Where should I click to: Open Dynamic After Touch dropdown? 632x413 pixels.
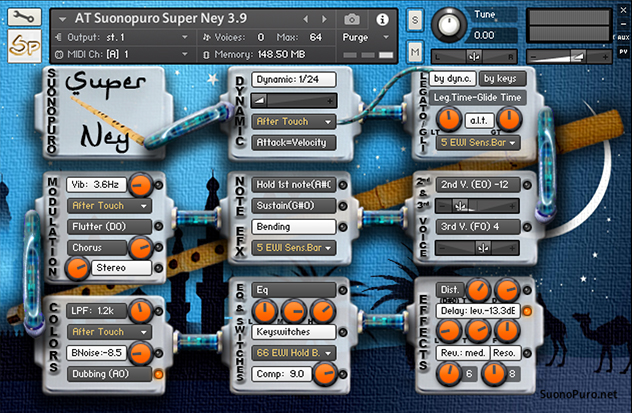(x=293, y=121)
